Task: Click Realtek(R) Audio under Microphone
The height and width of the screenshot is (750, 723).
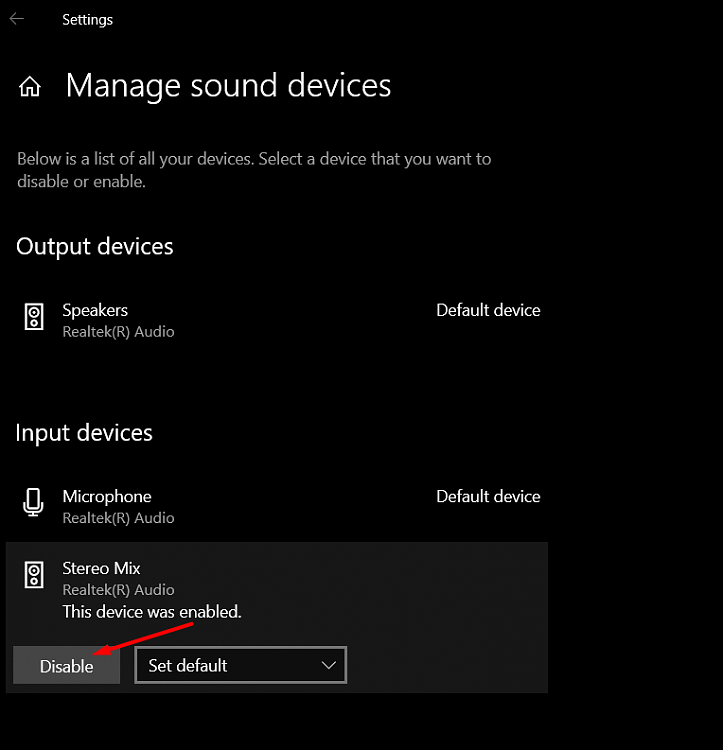Action: tap(119, 518)
